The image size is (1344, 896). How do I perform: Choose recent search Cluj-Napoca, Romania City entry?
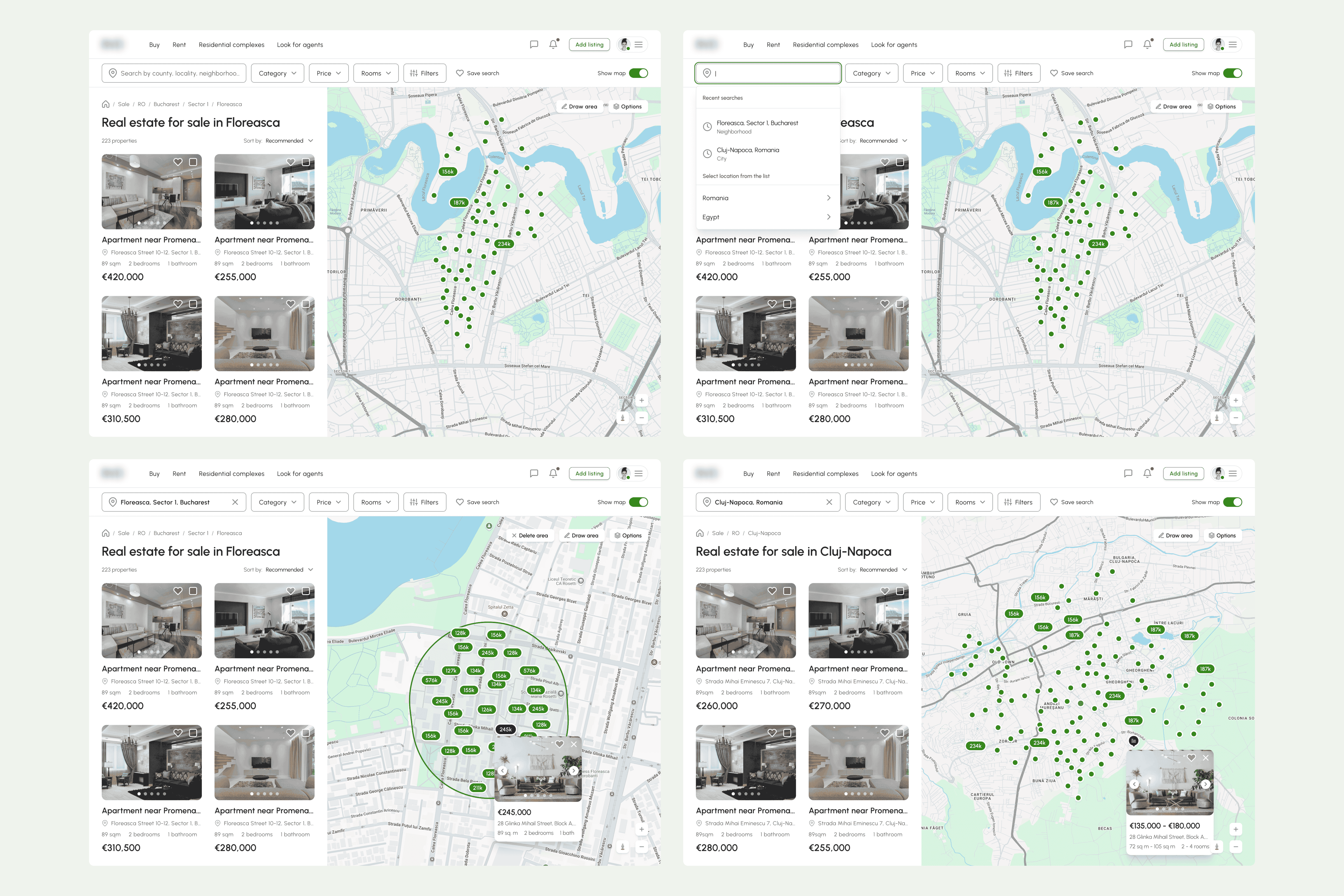[747, 154]
